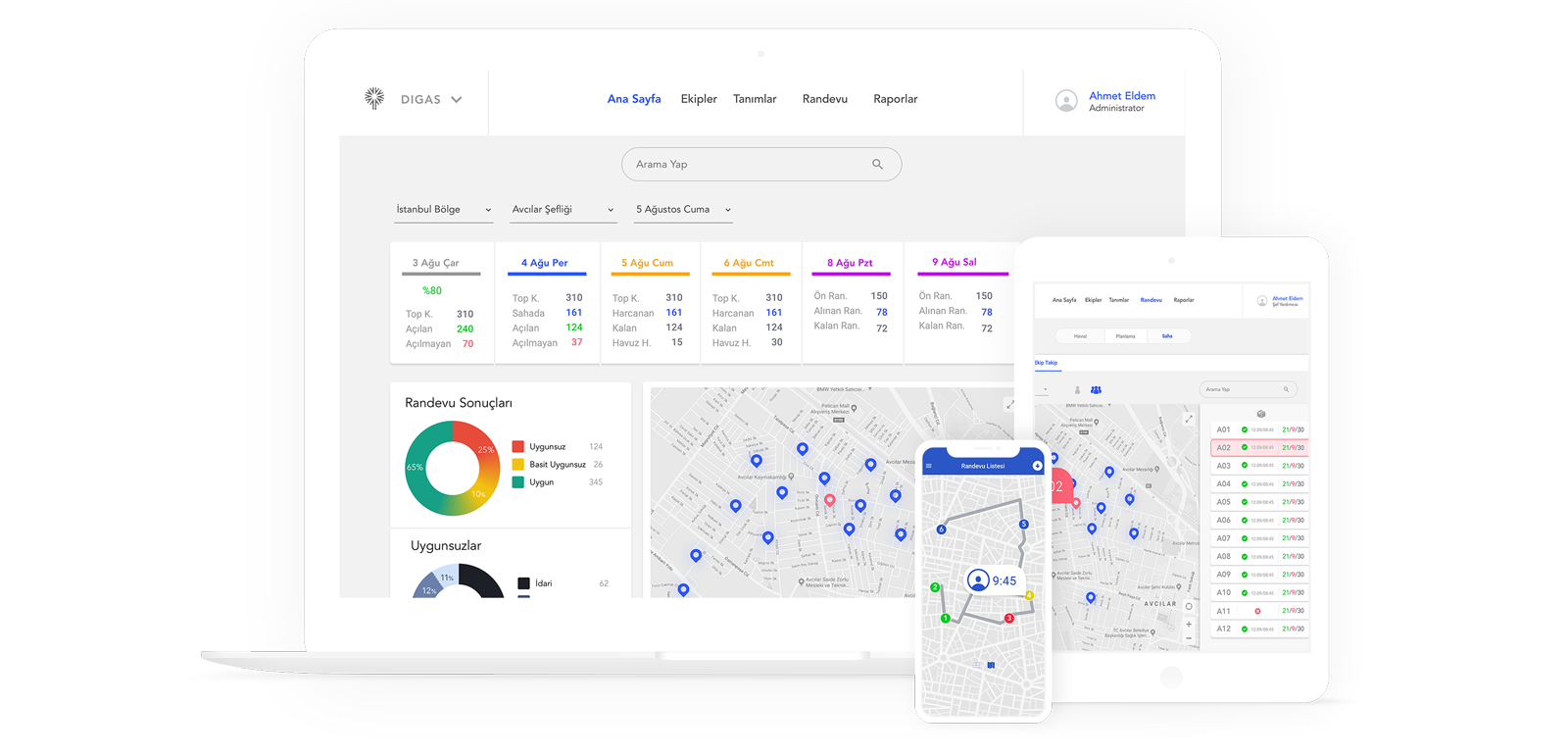
Task: Click the magnifier icon in laptop search bar
Action: [x=877, y=165]
